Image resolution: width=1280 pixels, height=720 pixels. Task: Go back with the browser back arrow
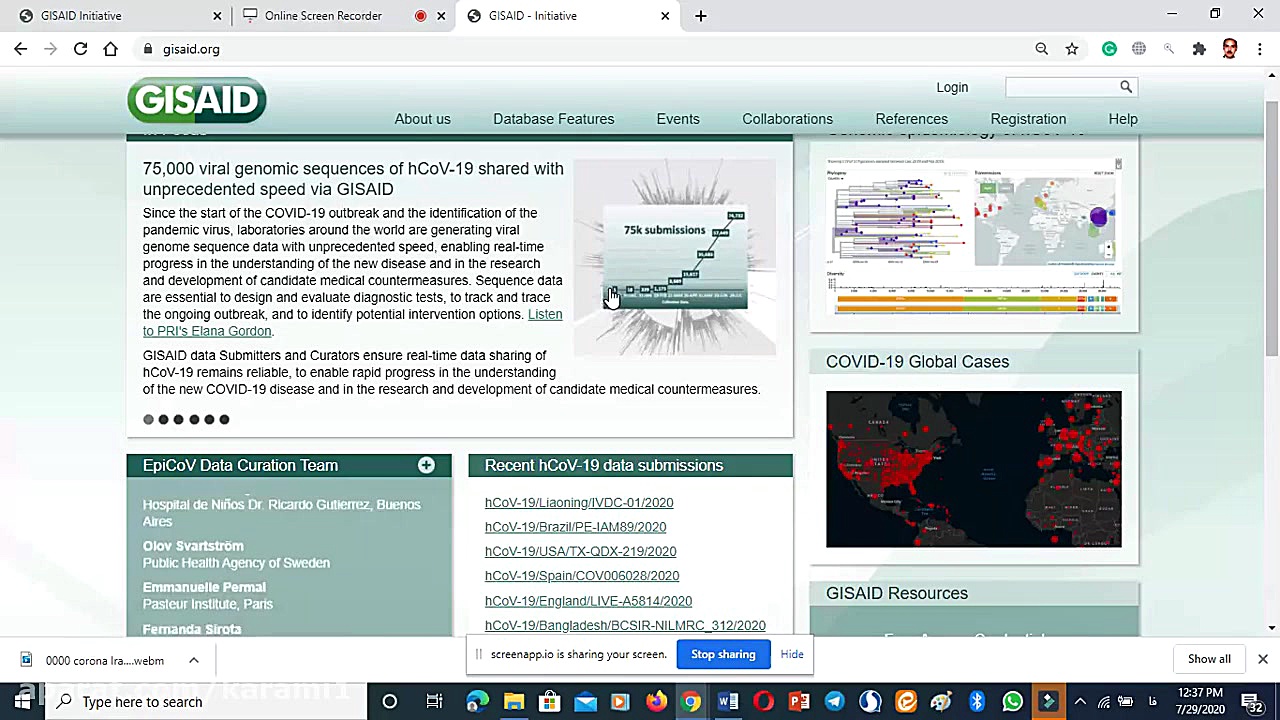tap(21, 49)
